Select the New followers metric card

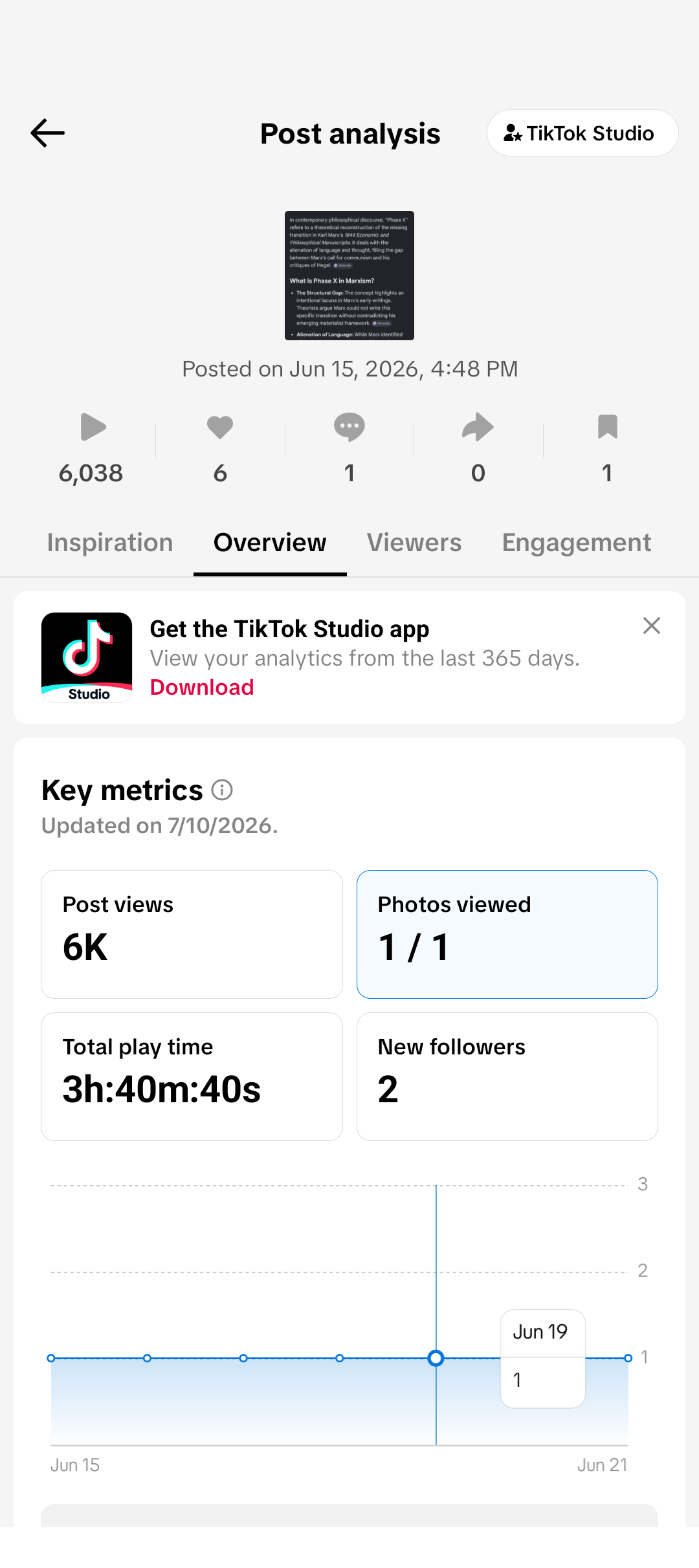tap(507, 1076)
